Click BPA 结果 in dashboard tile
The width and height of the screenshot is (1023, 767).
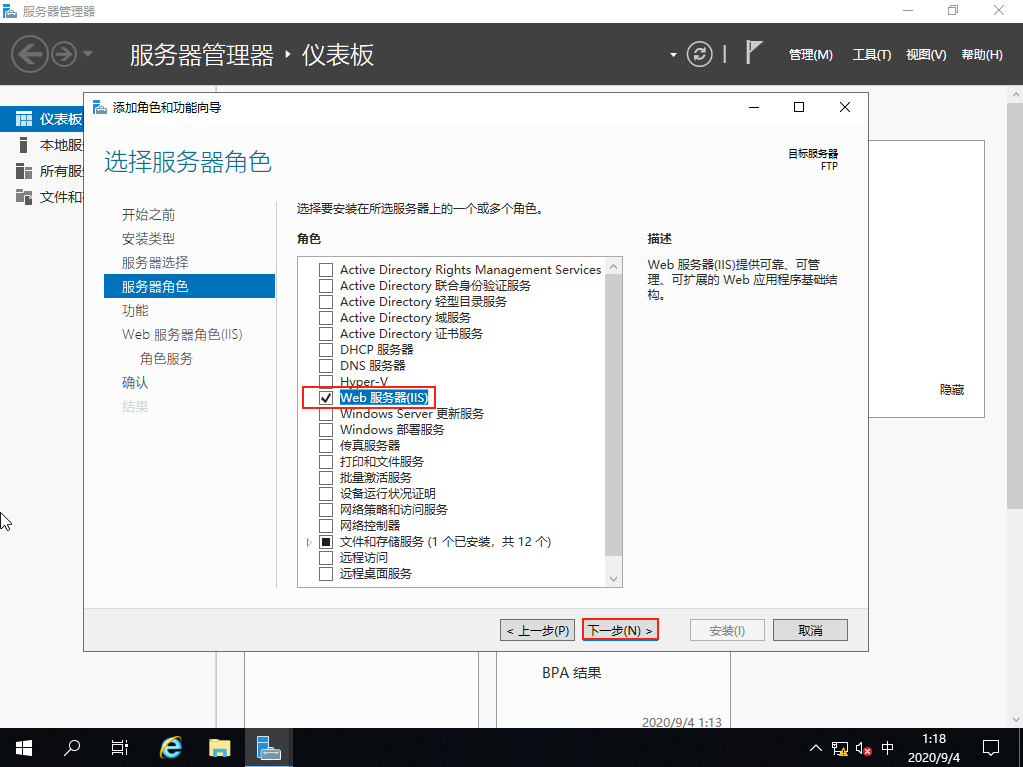coord(572,672)
